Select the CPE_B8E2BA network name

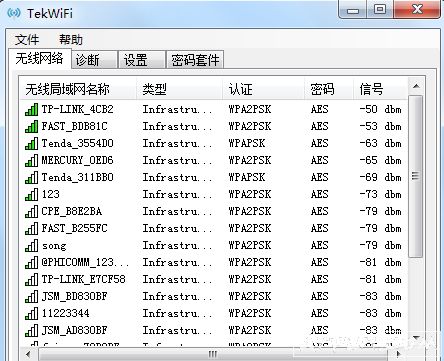click(72, 211)
